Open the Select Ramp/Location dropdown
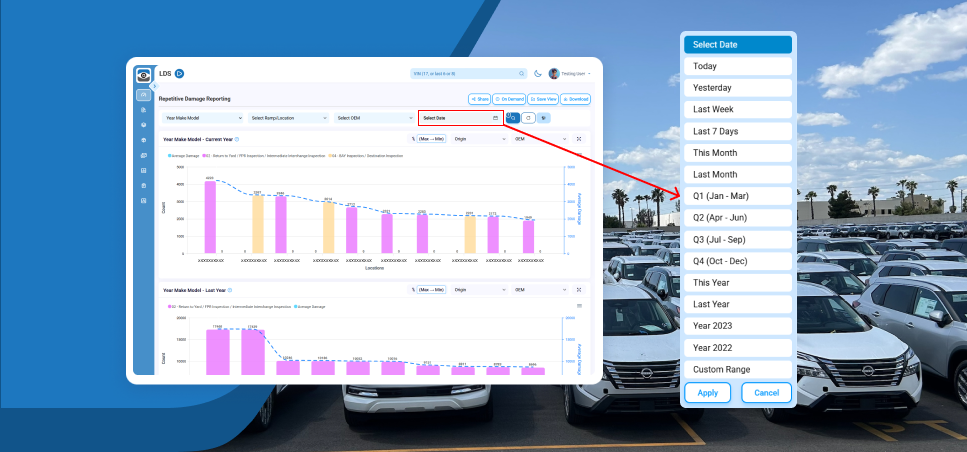Viewport: 967px width, 452px height. point(289,118)
